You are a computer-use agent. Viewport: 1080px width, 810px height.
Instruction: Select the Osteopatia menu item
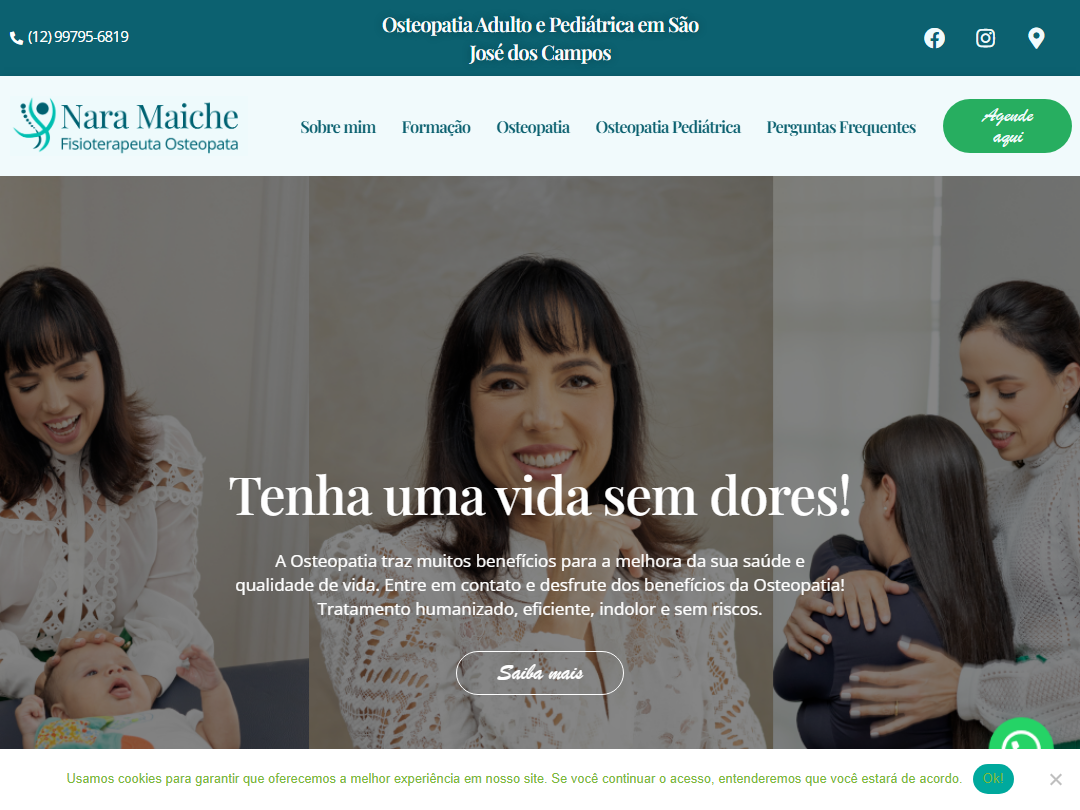click(x=532, y=127)
